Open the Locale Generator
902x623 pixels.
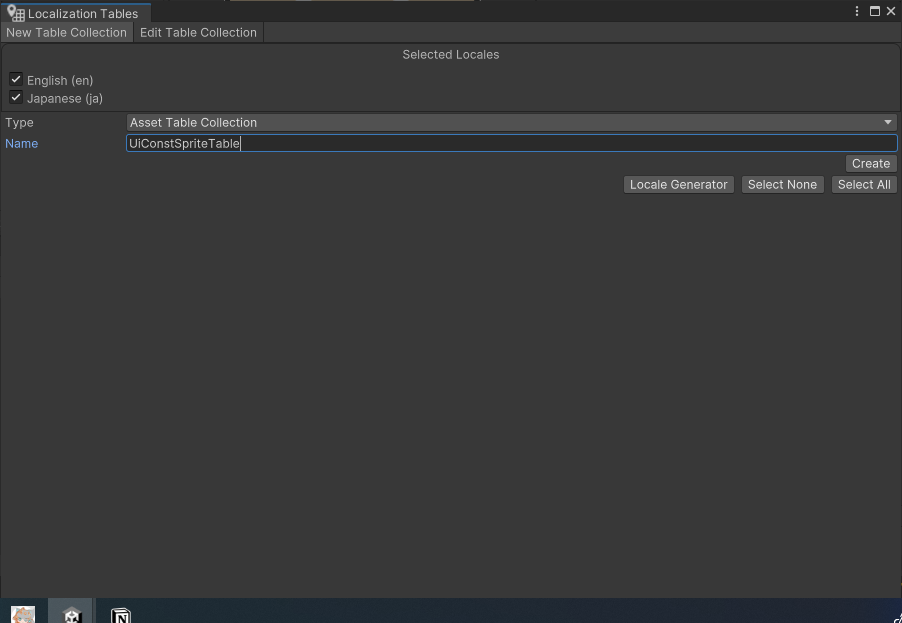point(678,185)
